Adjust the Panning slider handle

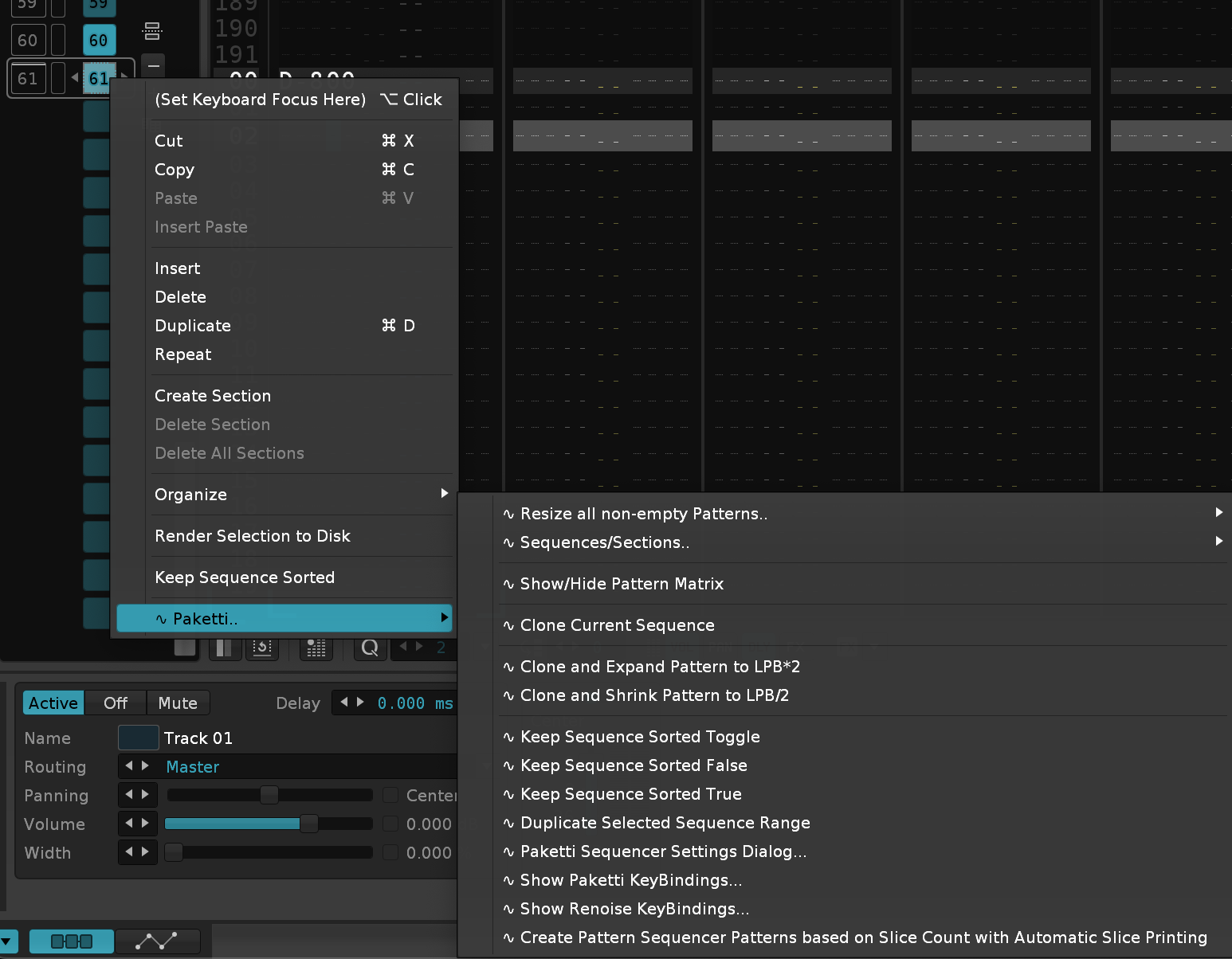(269, 795)
